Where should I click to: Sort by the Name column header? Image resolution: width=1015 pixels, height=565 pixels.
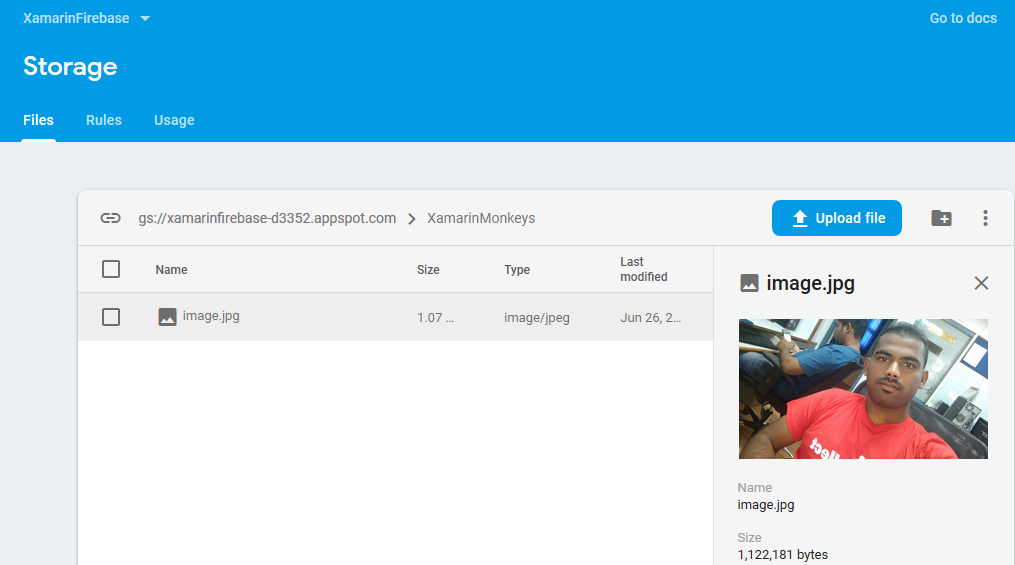171,270
